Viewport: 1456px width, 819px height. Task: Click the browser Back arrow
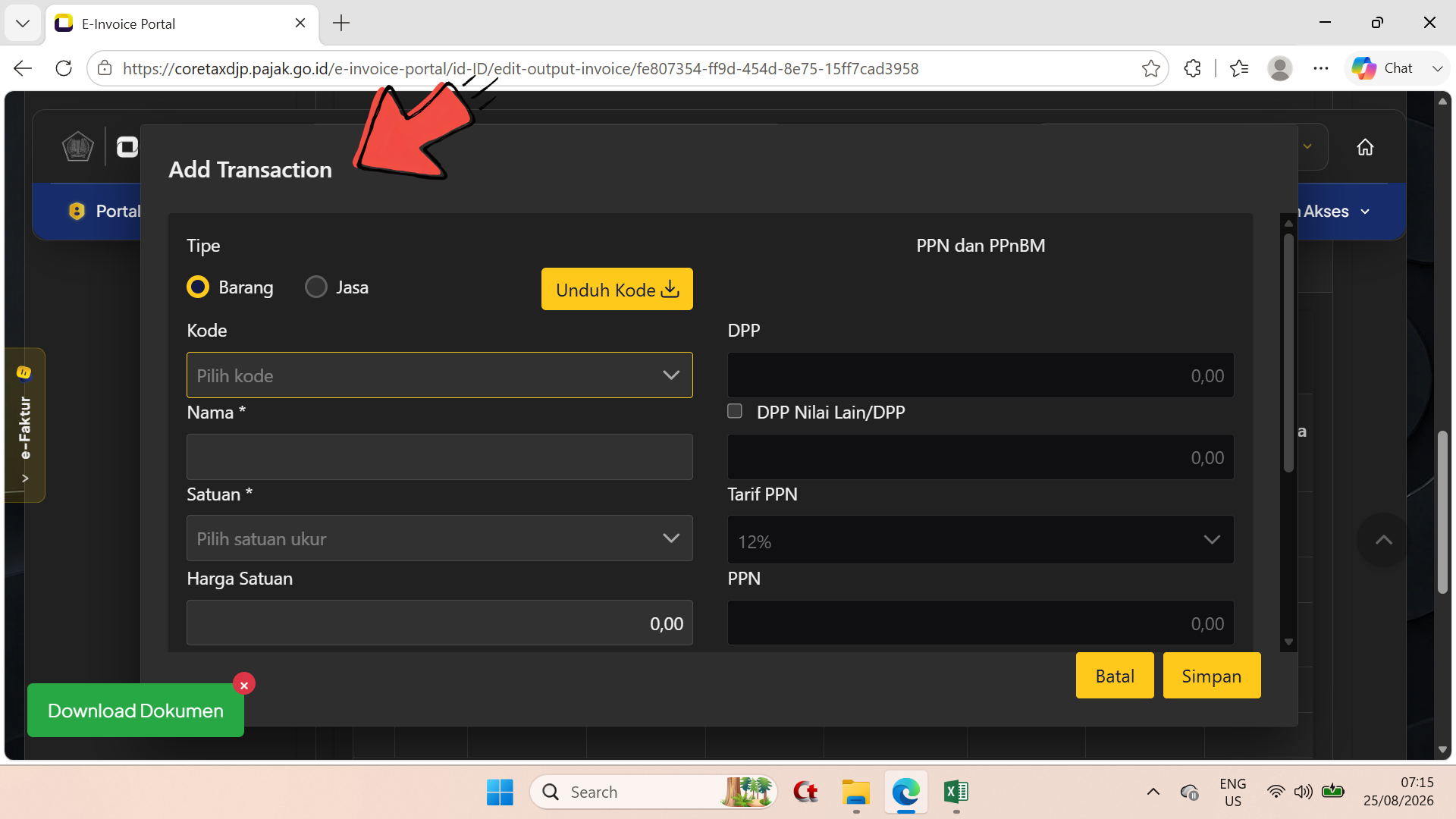pos(23,68)
